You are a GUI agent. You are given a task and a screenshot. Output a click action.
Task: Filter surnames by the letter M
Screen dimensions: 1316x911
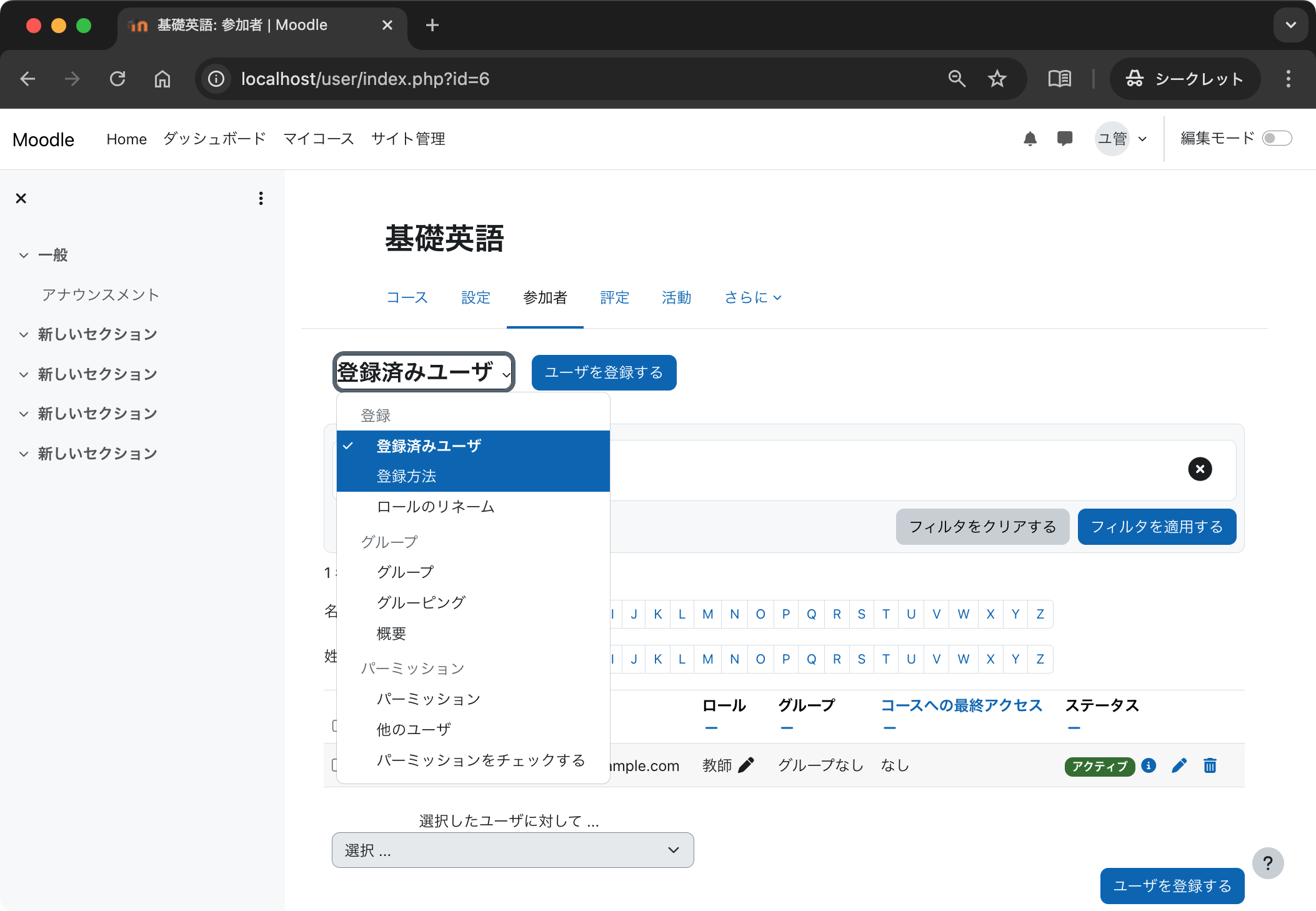(x=707, y=659)
